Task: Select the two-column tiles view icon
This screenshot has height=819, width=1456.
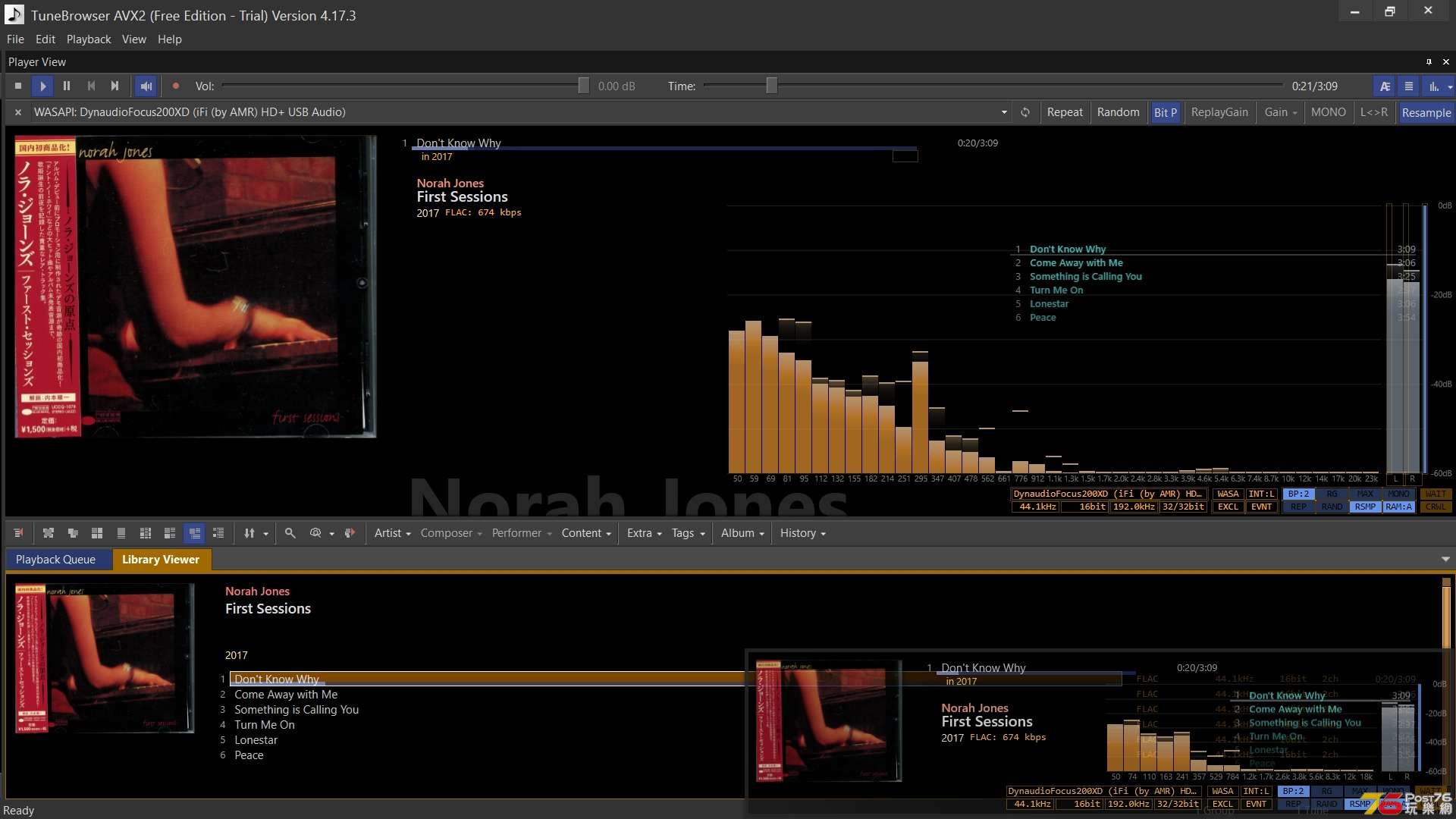Action: [x=146, y=533]
